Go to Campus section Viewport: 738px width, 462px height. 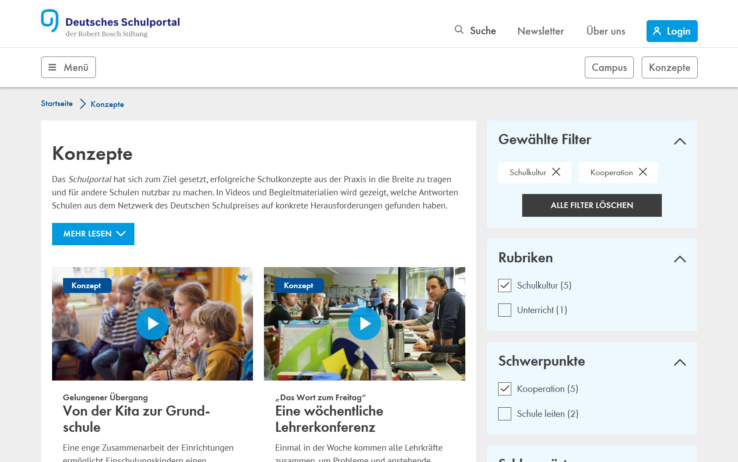609,67
